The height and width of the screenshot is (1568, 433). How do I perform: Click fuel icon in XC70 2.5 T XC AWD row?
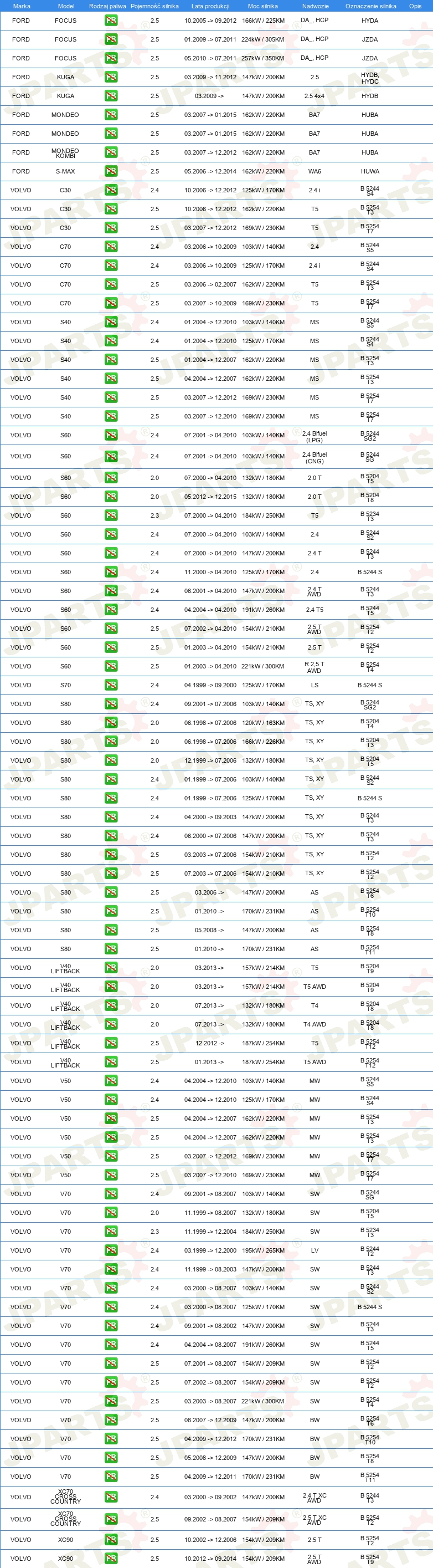111,1519
